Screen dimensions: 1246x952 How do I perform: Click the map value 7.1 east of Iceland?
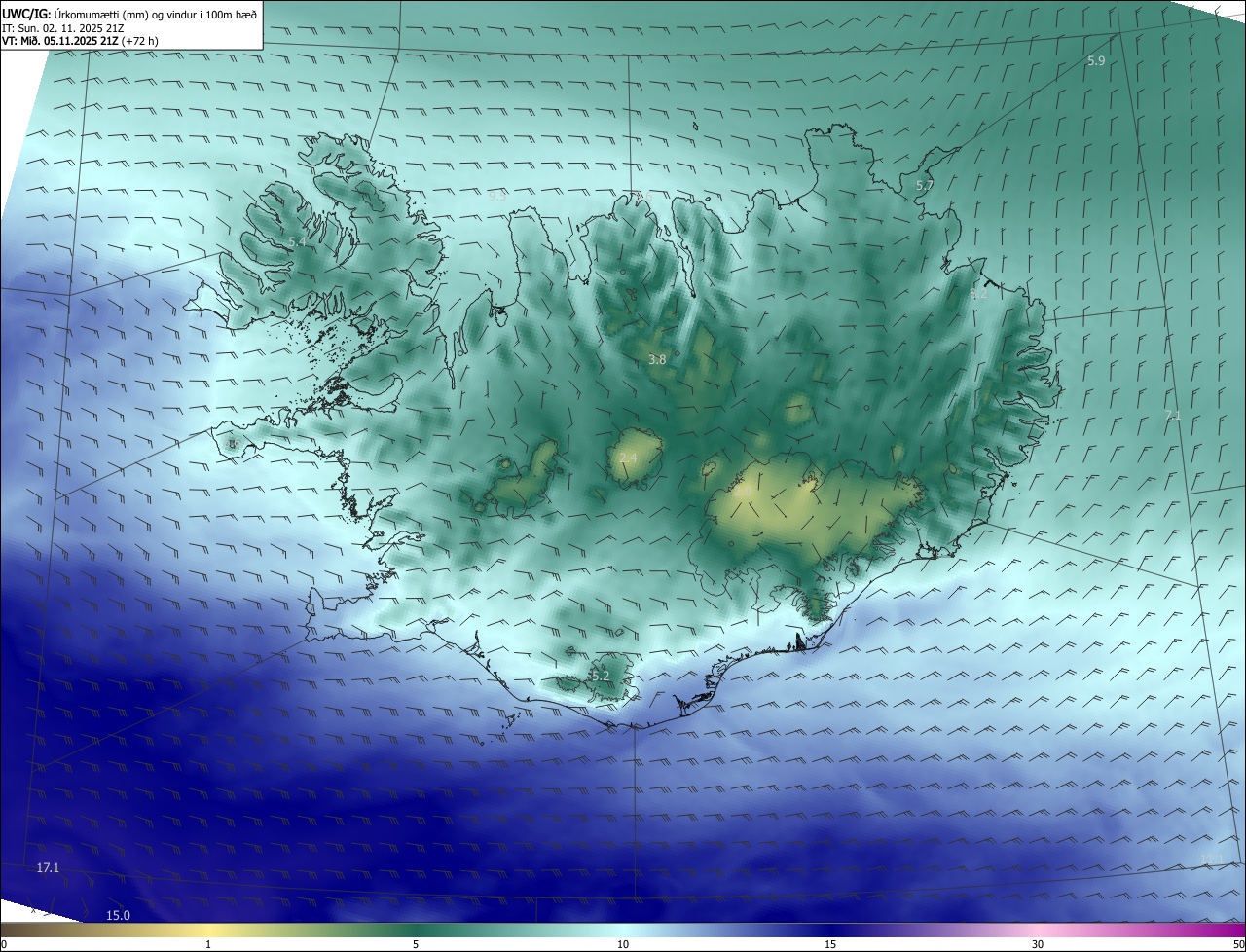[x=1172, y=415]
